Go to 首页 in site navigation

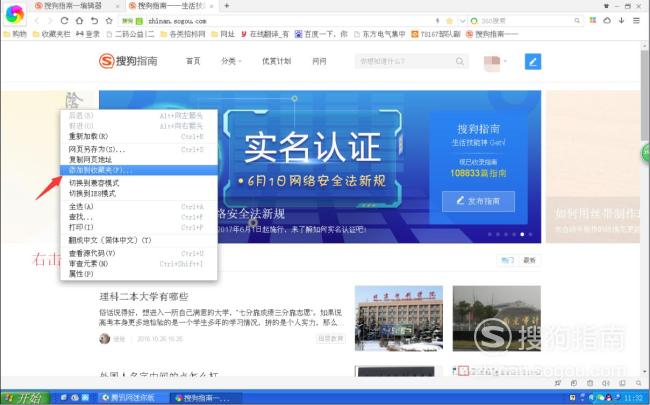point(193,61)
